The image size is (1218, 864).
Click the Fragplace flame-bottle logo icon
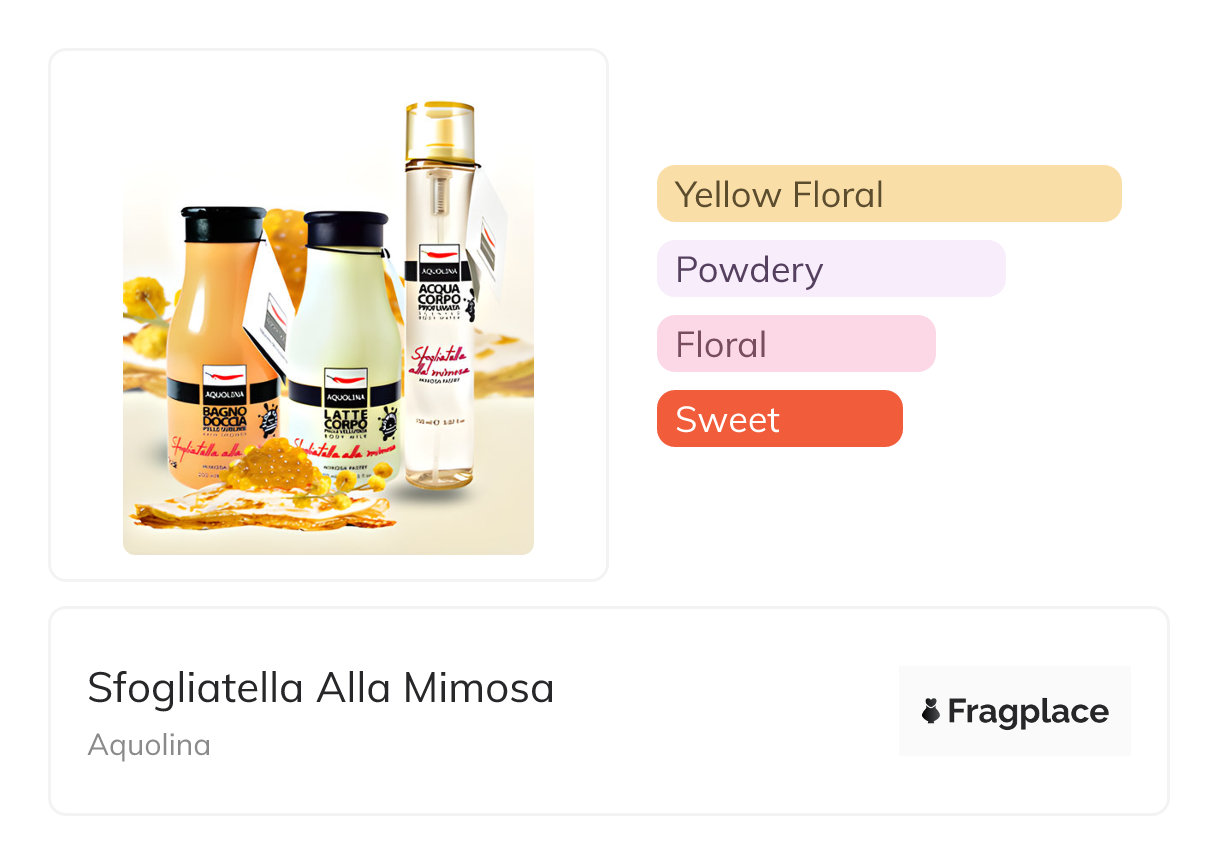[x=930, y=711]
